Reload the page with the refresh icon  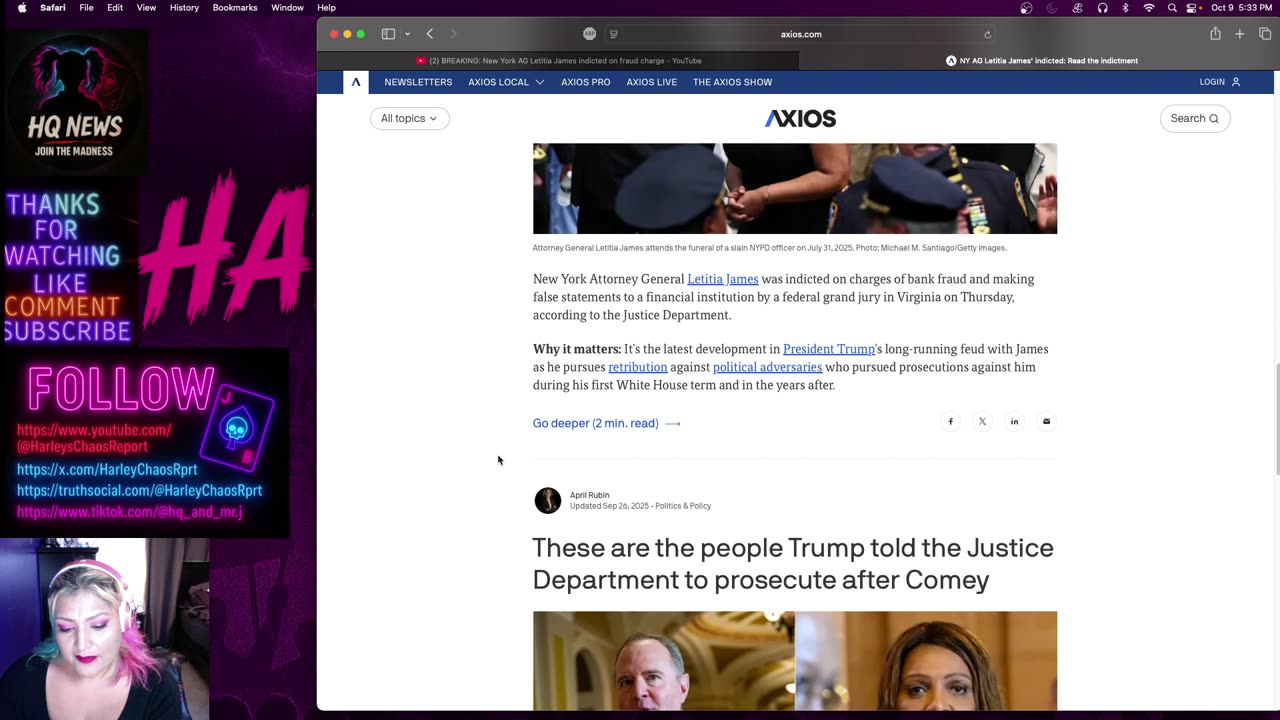tap(988, 34)
